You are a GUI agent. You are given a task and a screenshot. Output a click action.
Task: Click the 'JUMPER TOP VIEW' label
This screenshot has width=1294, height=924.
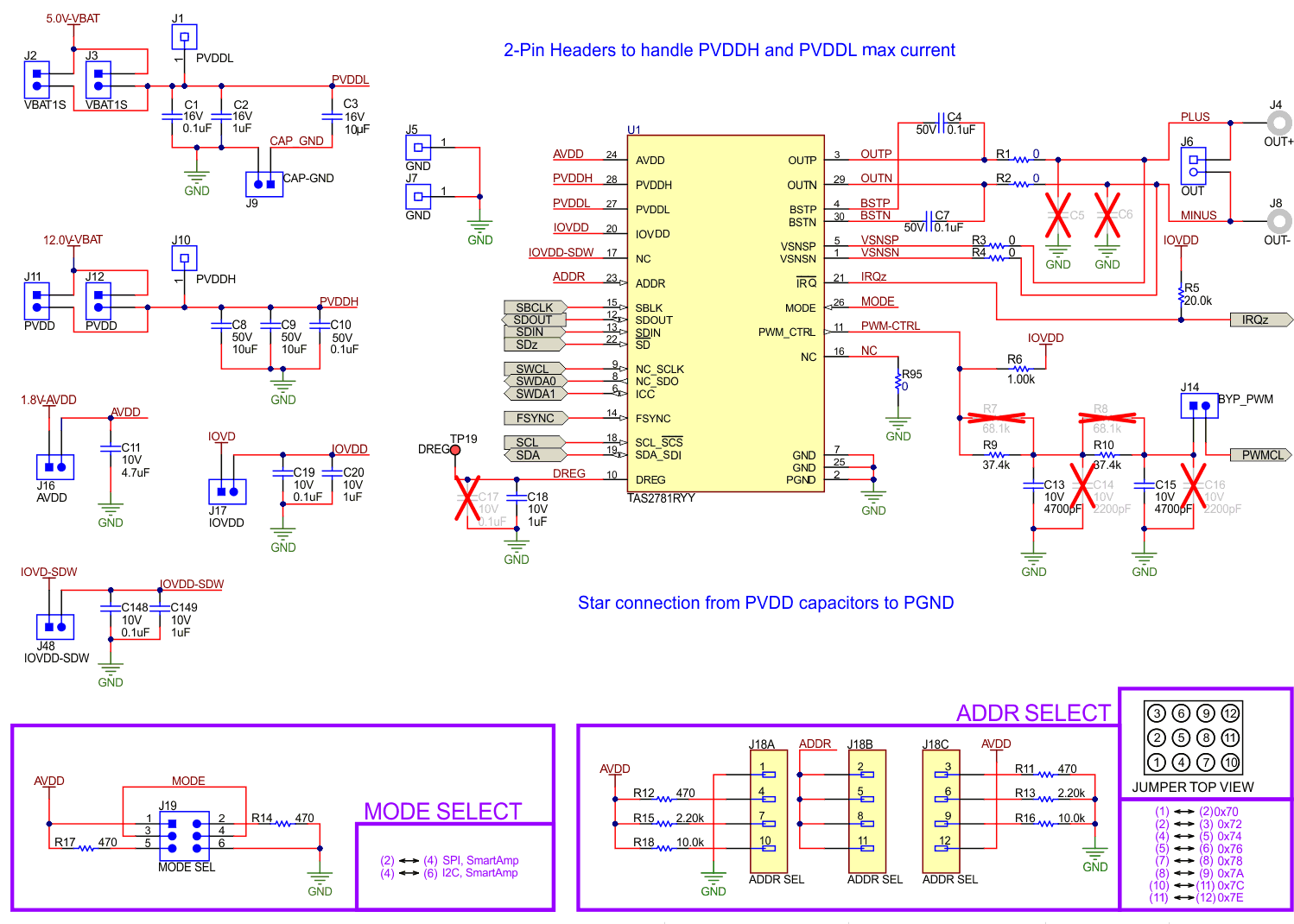tap(1193, 788)
